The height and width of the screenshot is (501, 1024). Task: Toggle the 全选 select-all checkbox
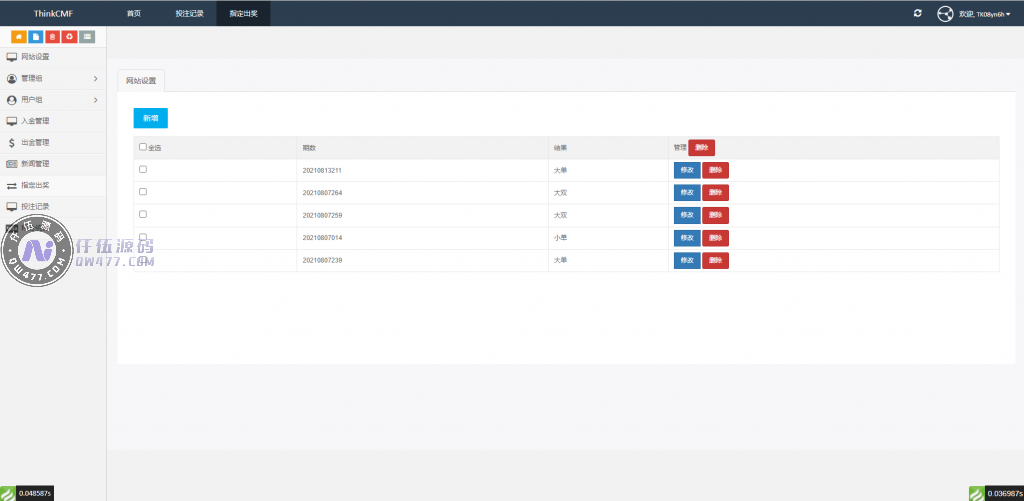[143, 147]
